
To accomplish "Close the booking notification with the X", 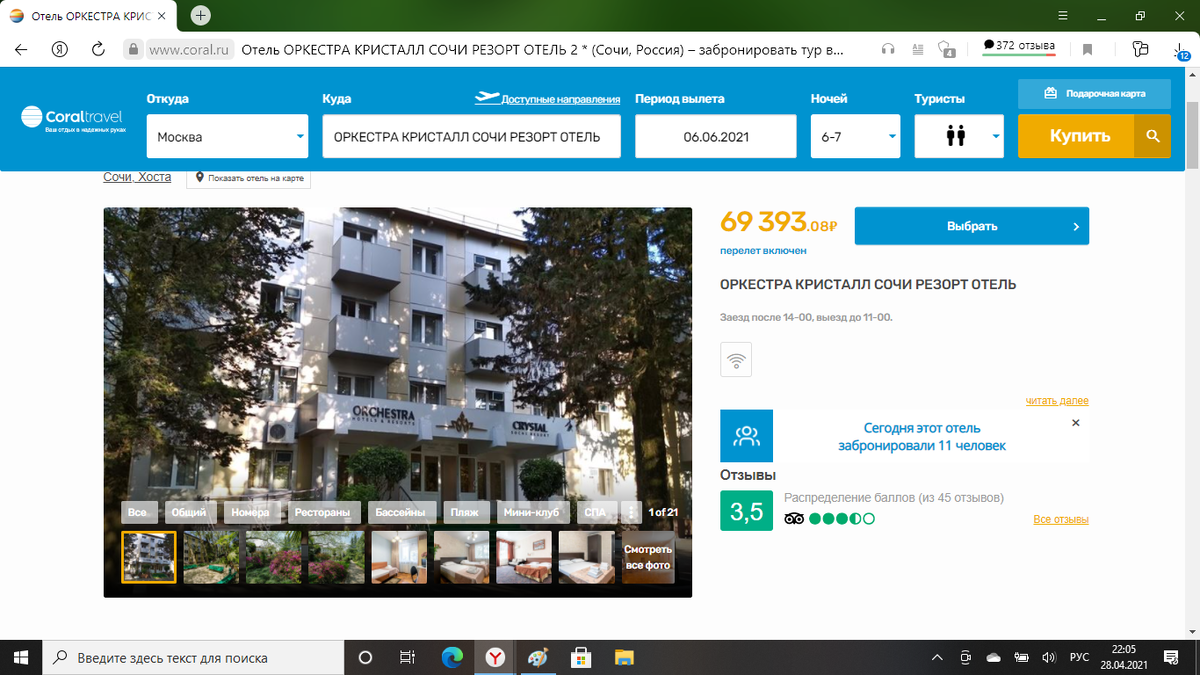I will [1076, 423].
